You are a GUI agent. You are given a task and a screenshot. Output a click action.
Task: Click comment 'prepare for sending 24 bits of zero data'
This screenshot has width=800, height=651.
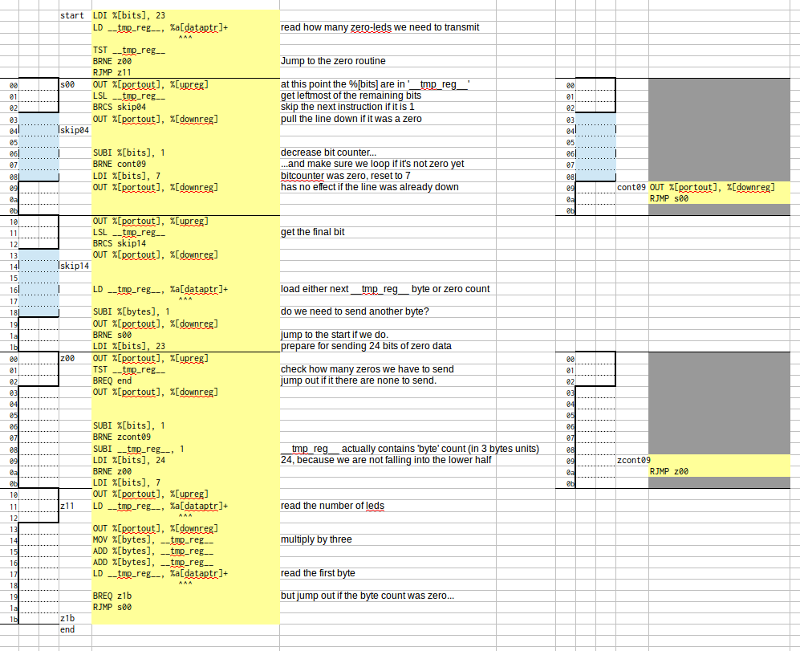point(366,346)
